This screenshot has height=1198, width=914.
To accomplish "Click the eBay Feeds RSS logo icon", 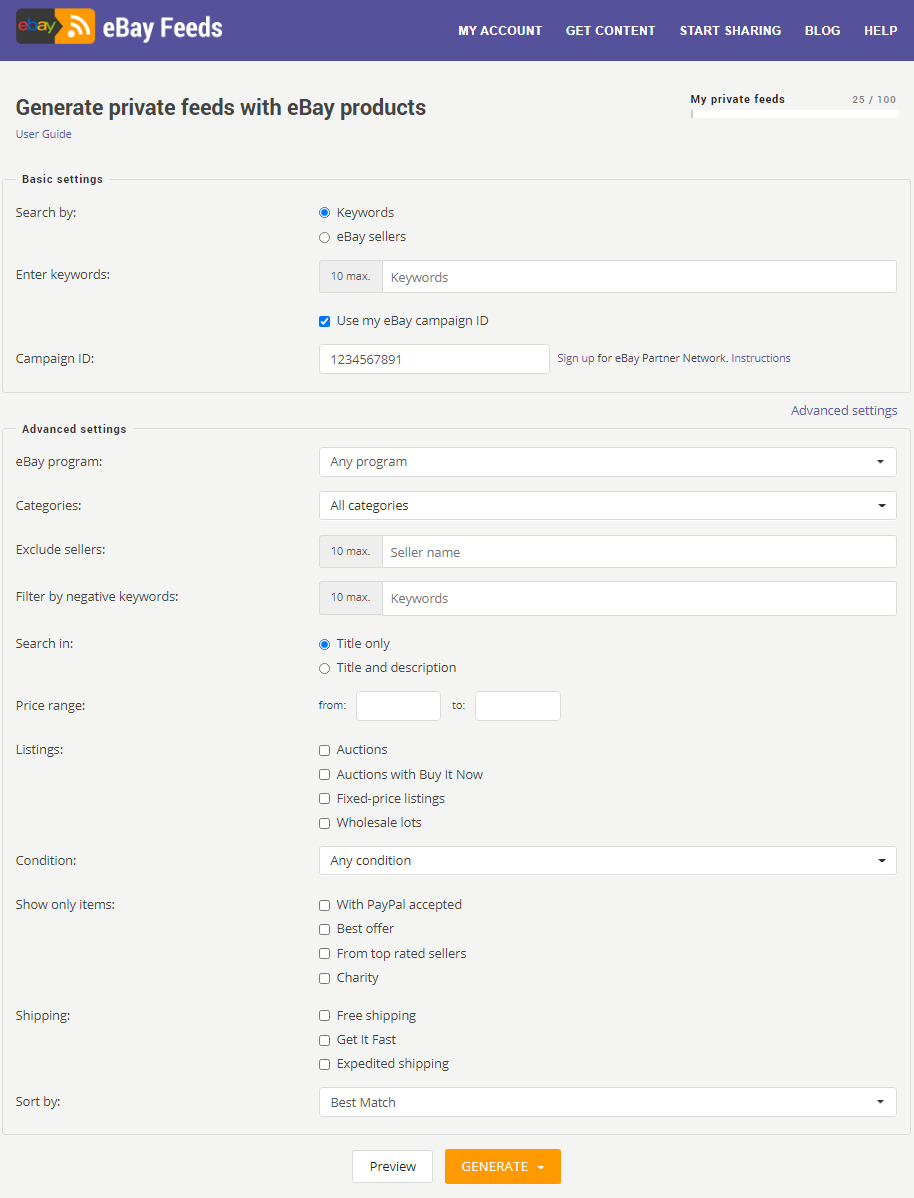I will [x=56, y=26].
